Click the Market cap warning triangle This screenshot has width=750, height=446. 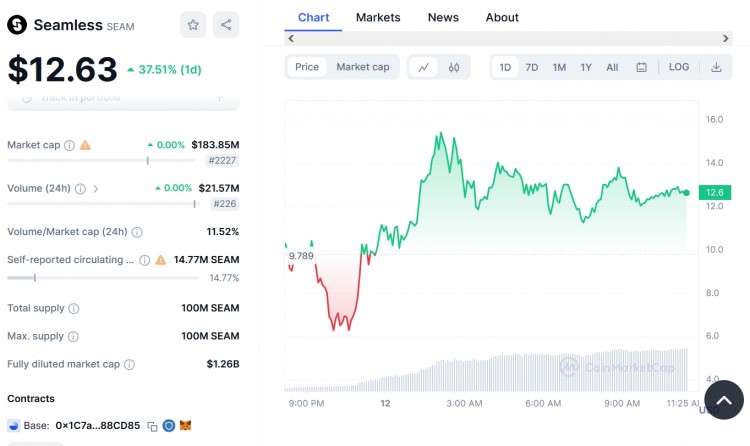pyautogui.click(x=85, y=145)
